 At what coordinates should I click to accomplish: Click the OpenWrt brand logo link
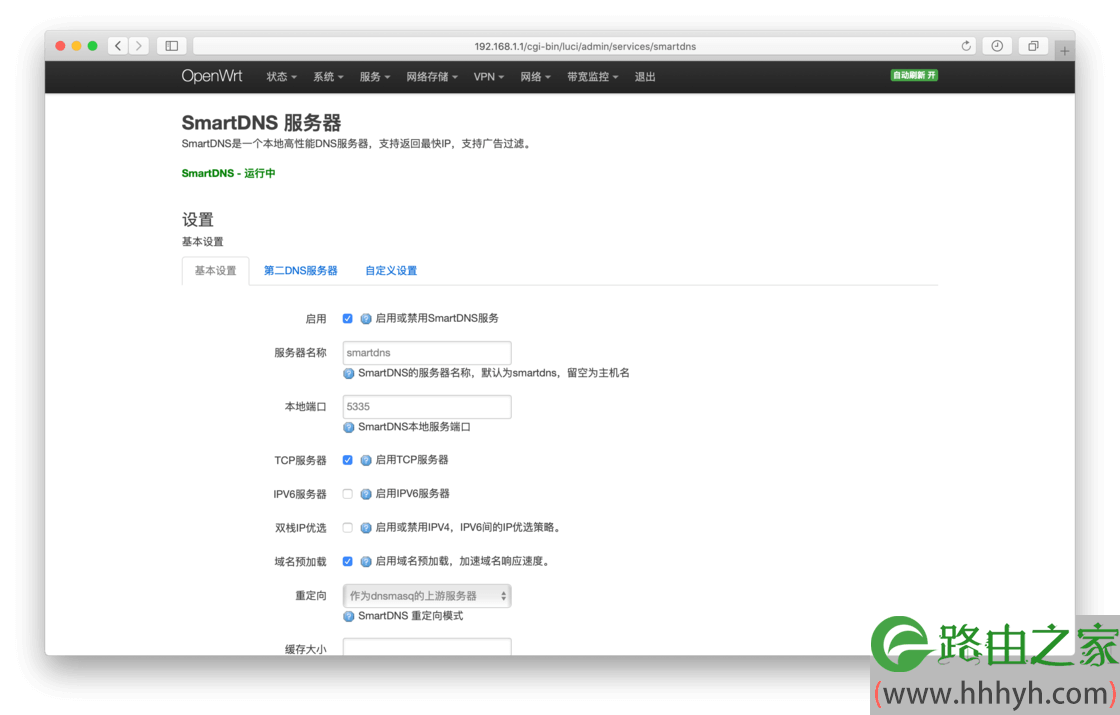click(x=211, y=76)
